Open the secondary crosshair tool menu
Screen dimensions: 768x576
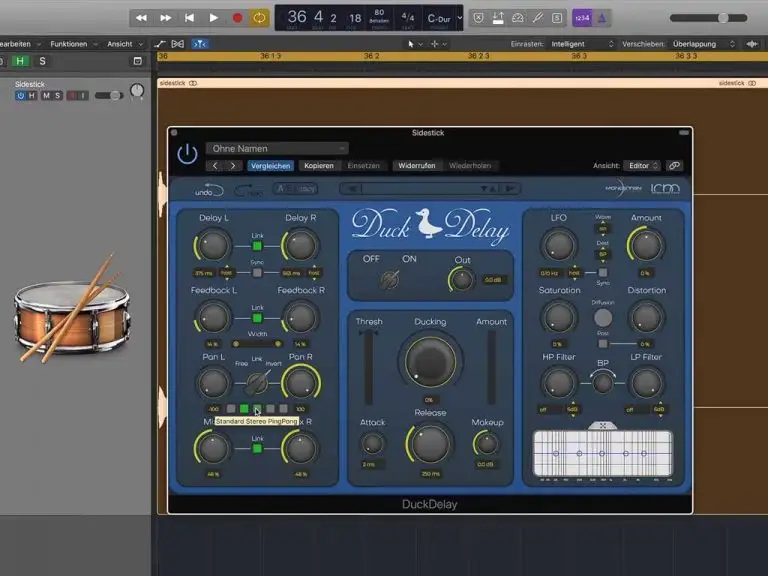click(438, 44)
